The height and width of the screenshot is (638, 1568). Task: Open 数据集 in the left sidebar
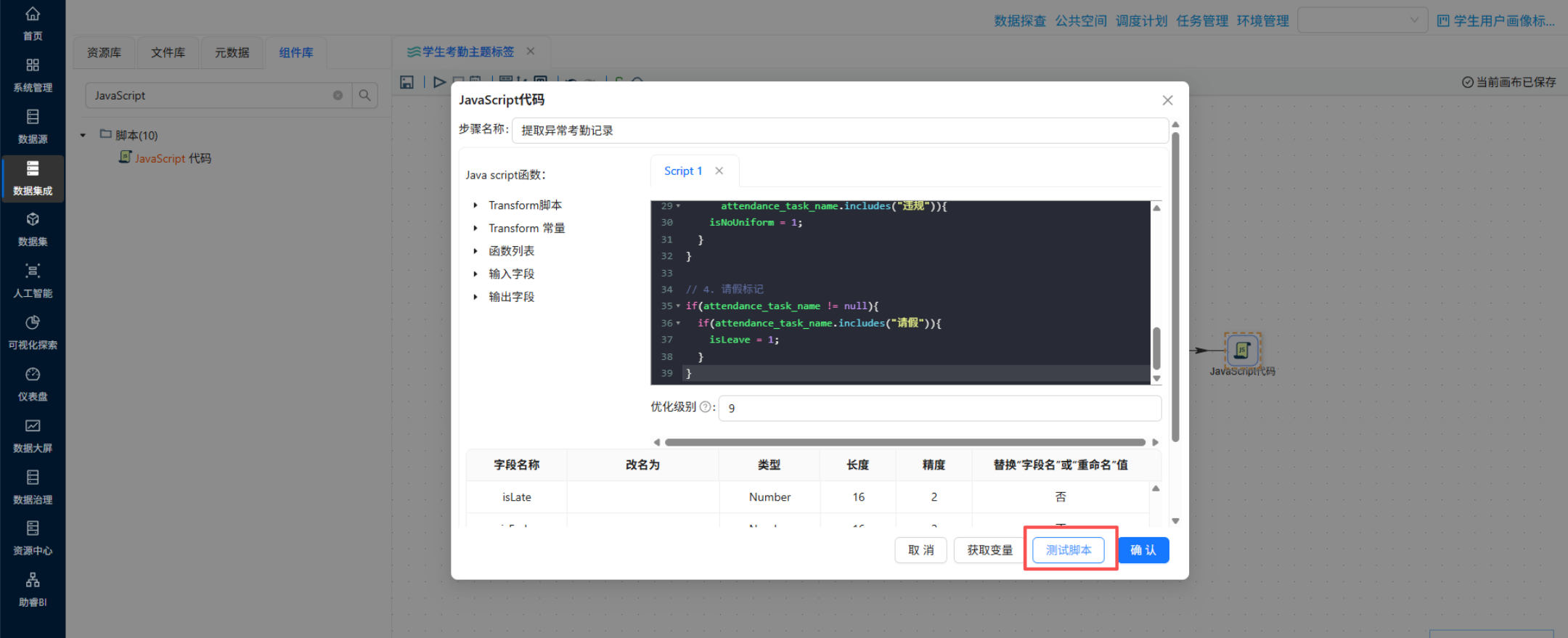[x=33, y=229]
